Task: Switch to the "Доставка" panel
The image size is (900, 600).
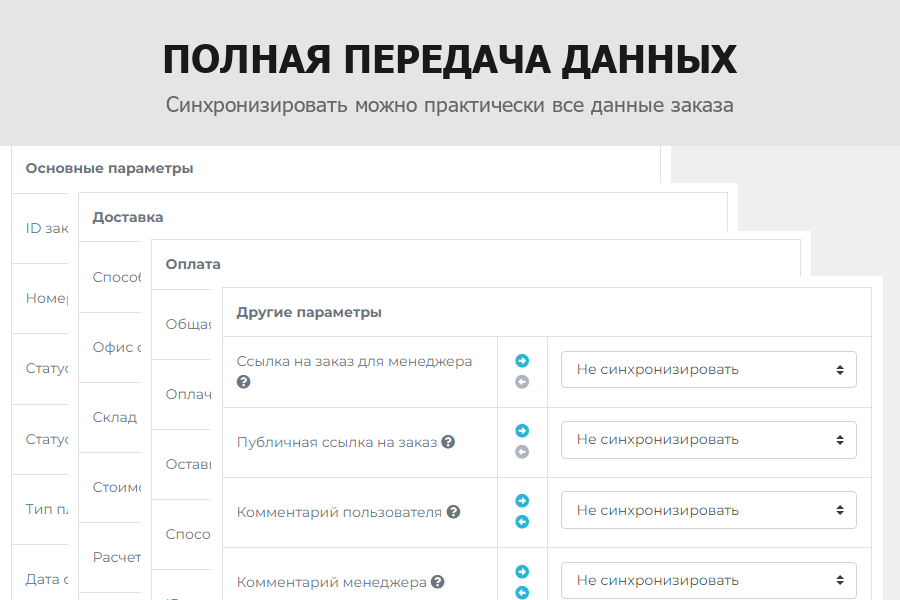Action: [x=127, y=216]
